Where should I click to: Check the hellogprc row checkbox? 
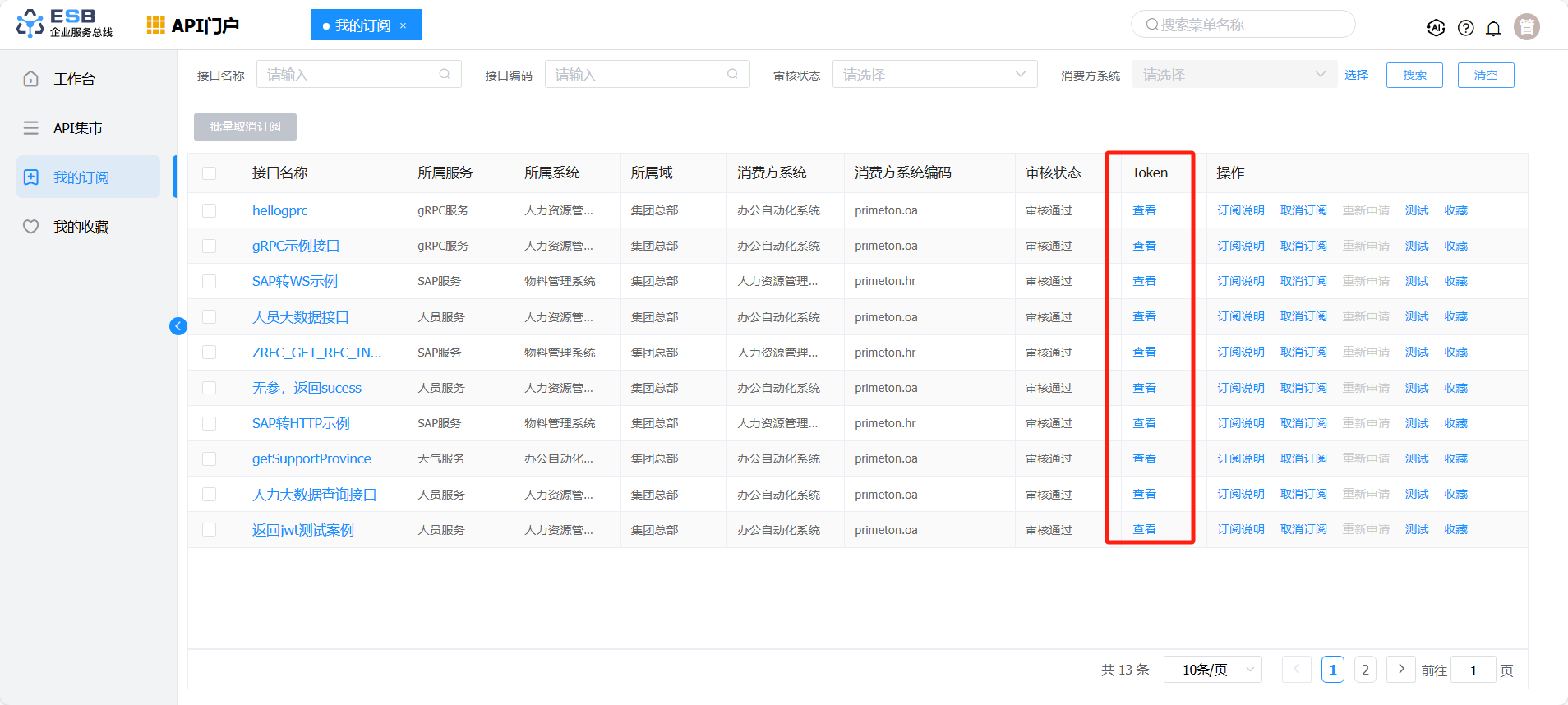[x=210, y=211]
